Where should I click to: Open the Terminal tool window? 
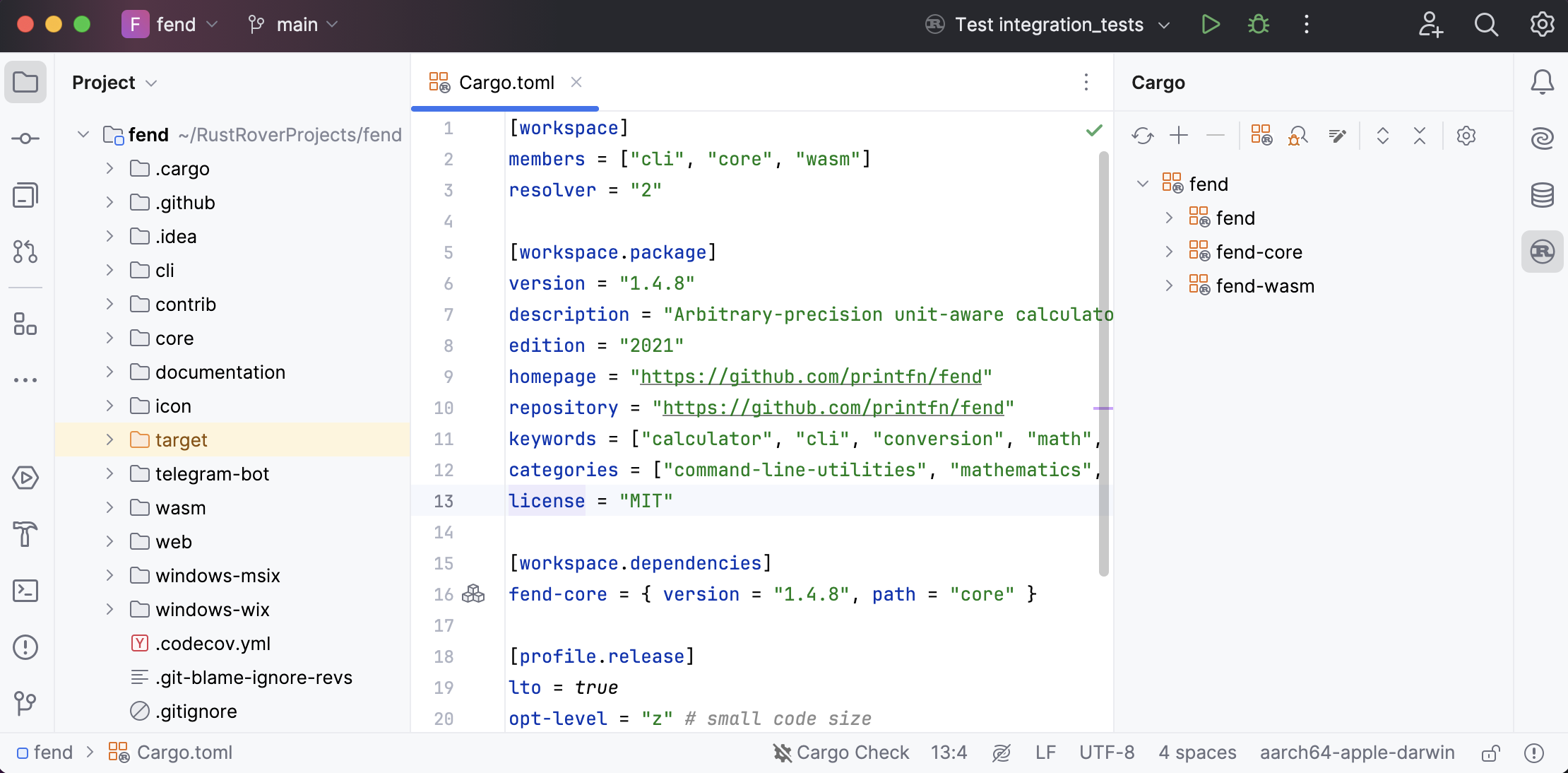tap(25, 591)
